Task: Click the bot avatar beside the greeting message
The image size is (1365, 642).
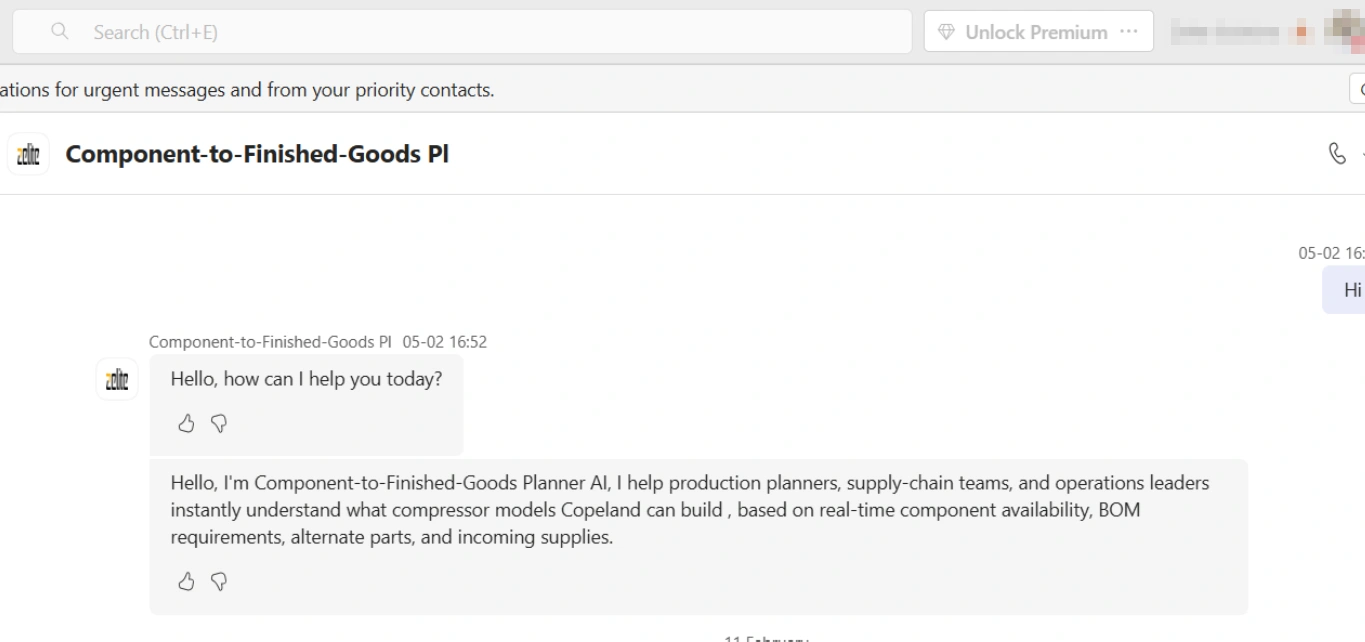Action: [x=117, y=379]
